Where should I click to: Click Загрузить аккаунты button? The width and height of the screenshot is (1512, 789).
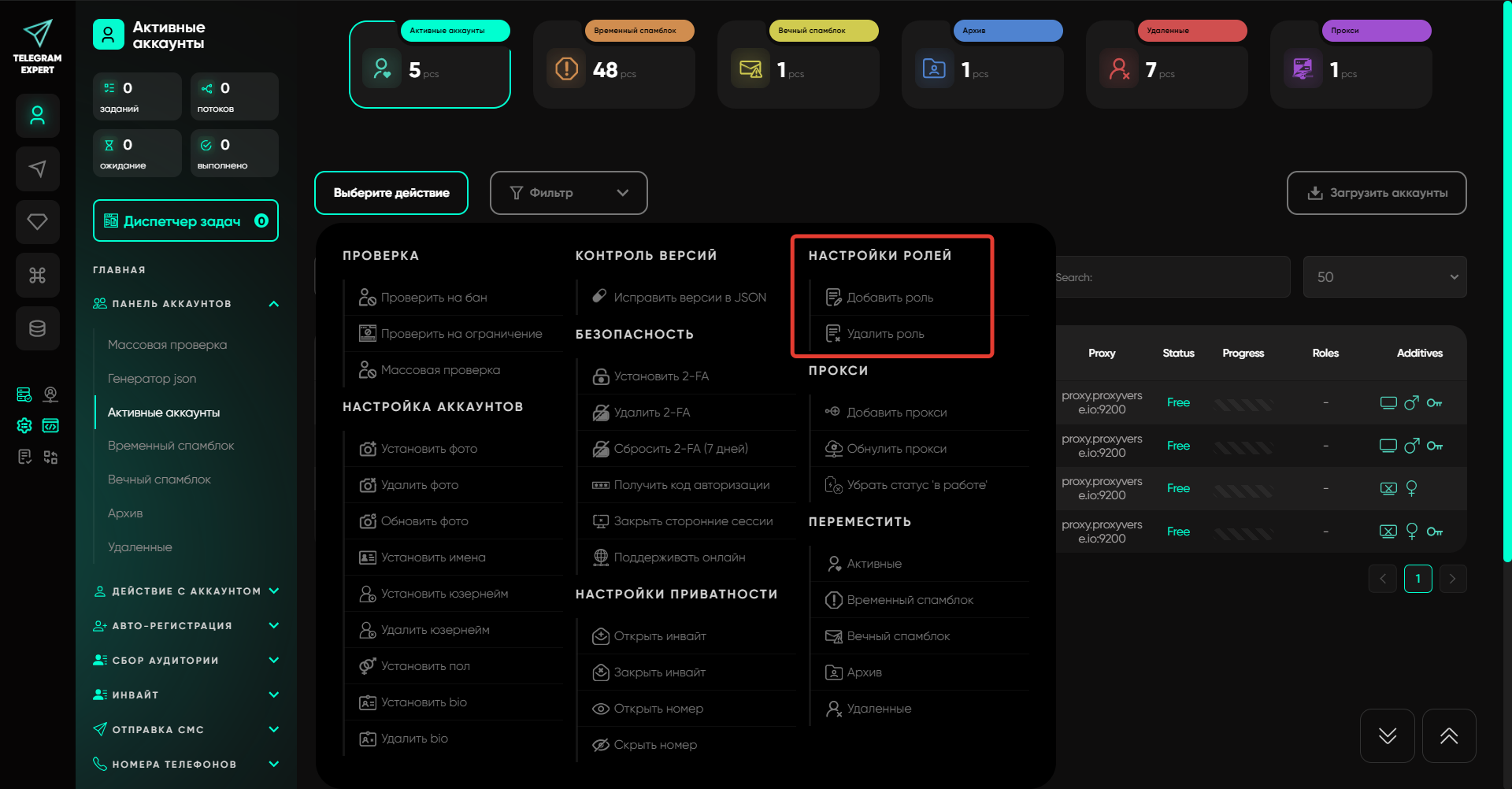tap(1376, 193)
